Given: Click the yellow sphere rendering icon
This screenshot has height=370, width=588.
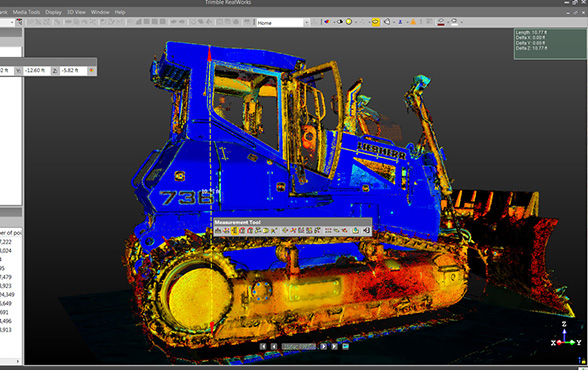Looking at the screenshot, I should 349,22.
